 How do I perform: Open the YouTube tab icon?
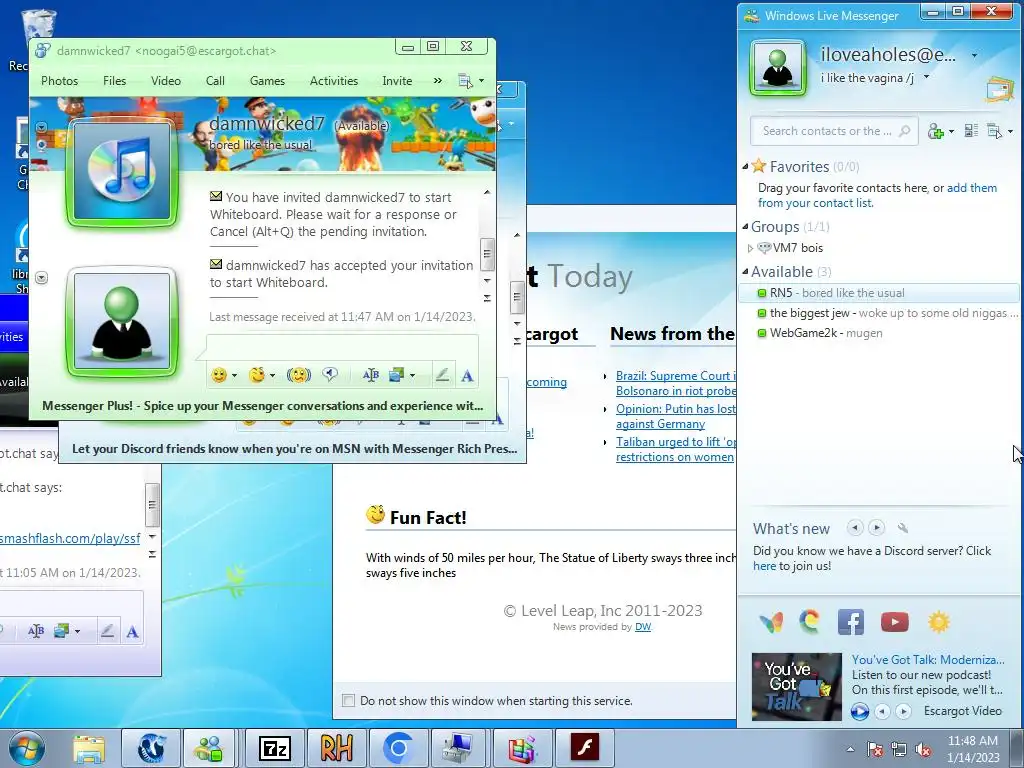(895, 622)
